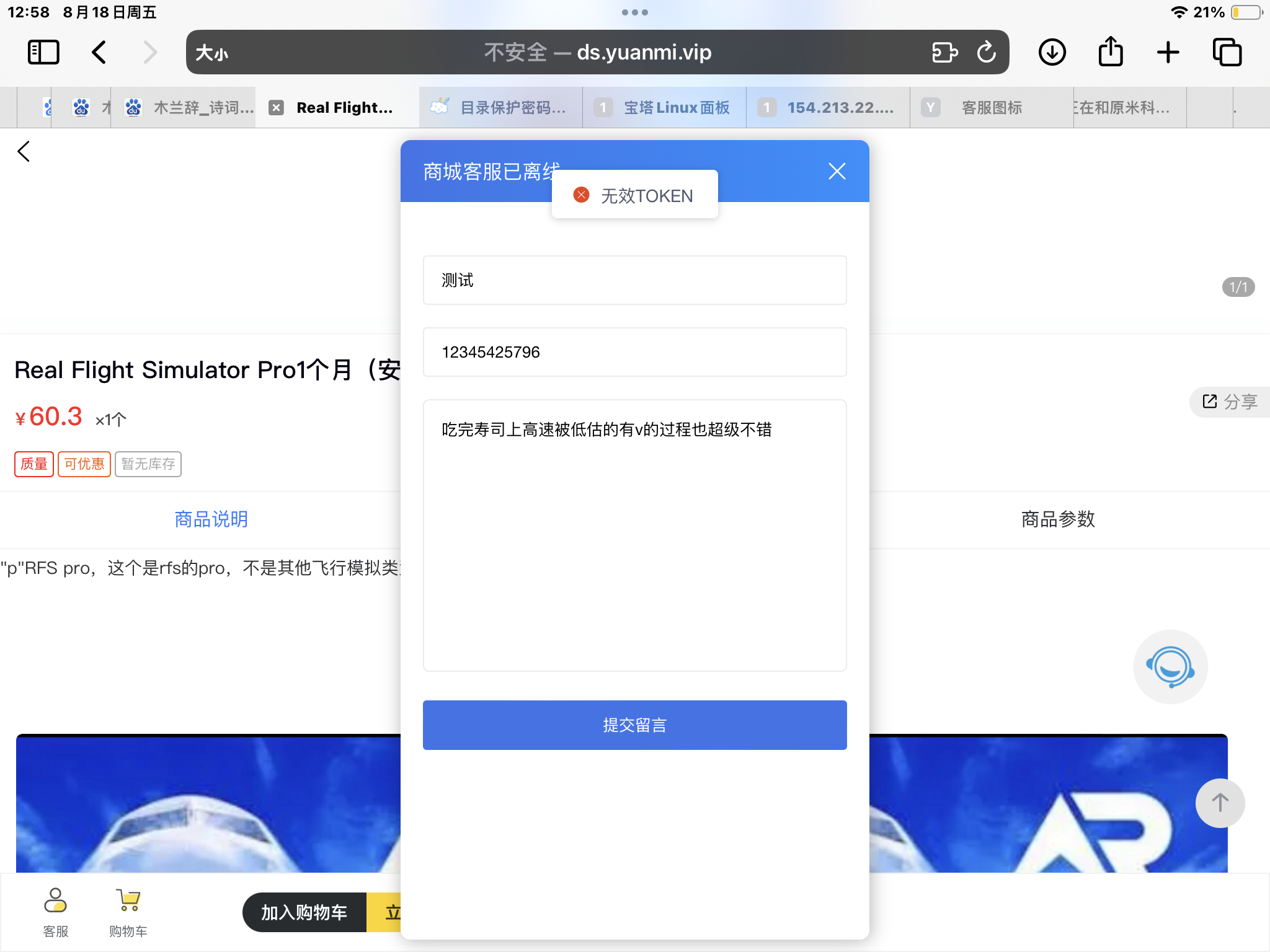The width and height of the screenshot is (1270, 952).
Task: Click the 提交留言 submit button
Action: tap(634, 725)
